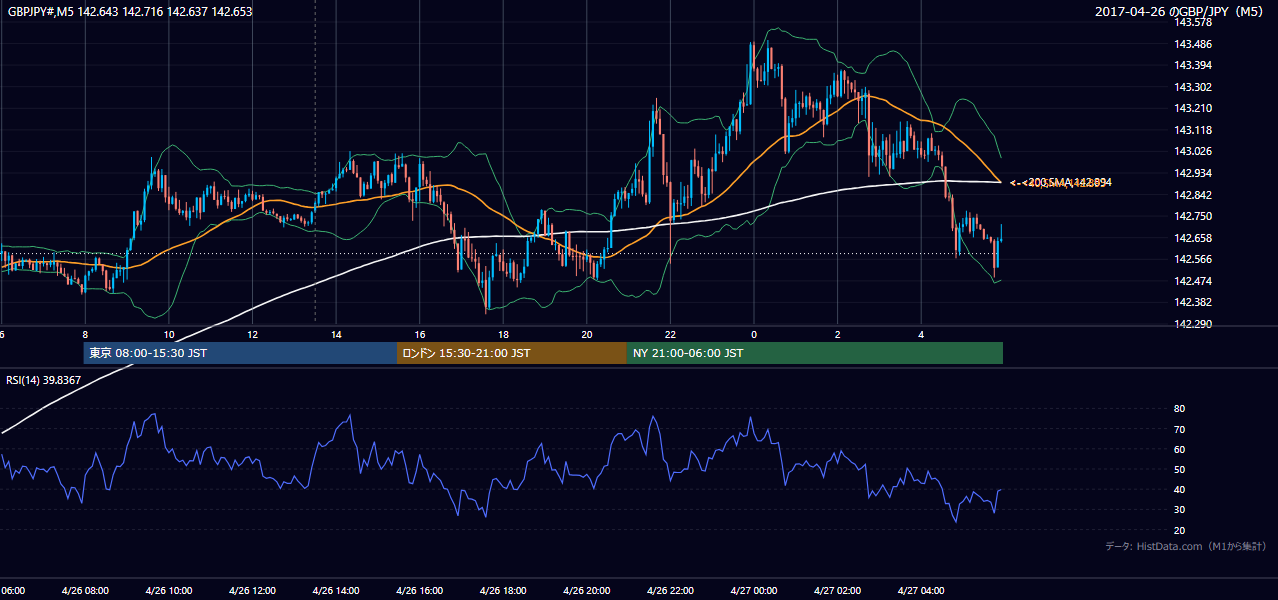Click RSI scale value 20
1278x600 pixels.
pos(1179,530)
